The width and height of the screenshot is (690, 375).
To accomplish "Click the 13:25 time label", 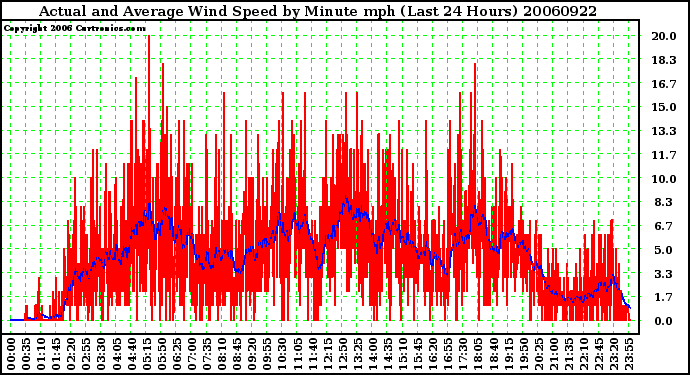I will (x=357, y=354).
